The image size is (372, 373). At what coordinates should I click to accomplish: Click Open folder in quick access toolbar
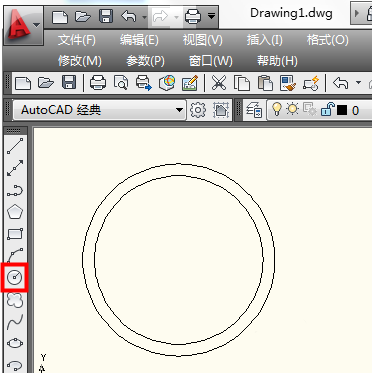point(82,16)
